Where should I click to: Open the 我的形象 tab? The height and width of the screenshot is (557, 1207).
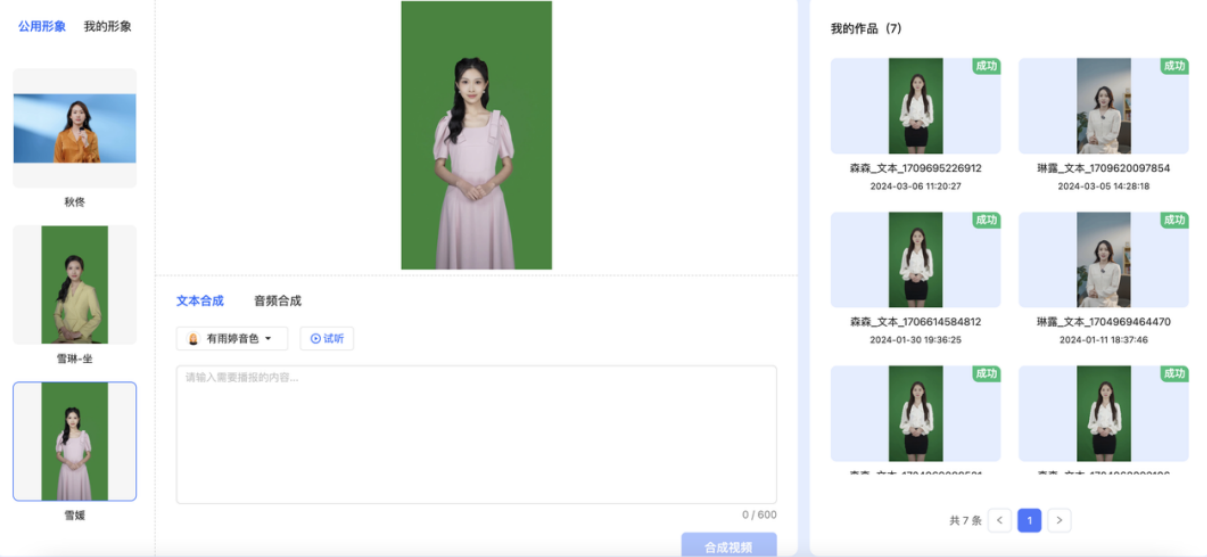tap(107, 27)
